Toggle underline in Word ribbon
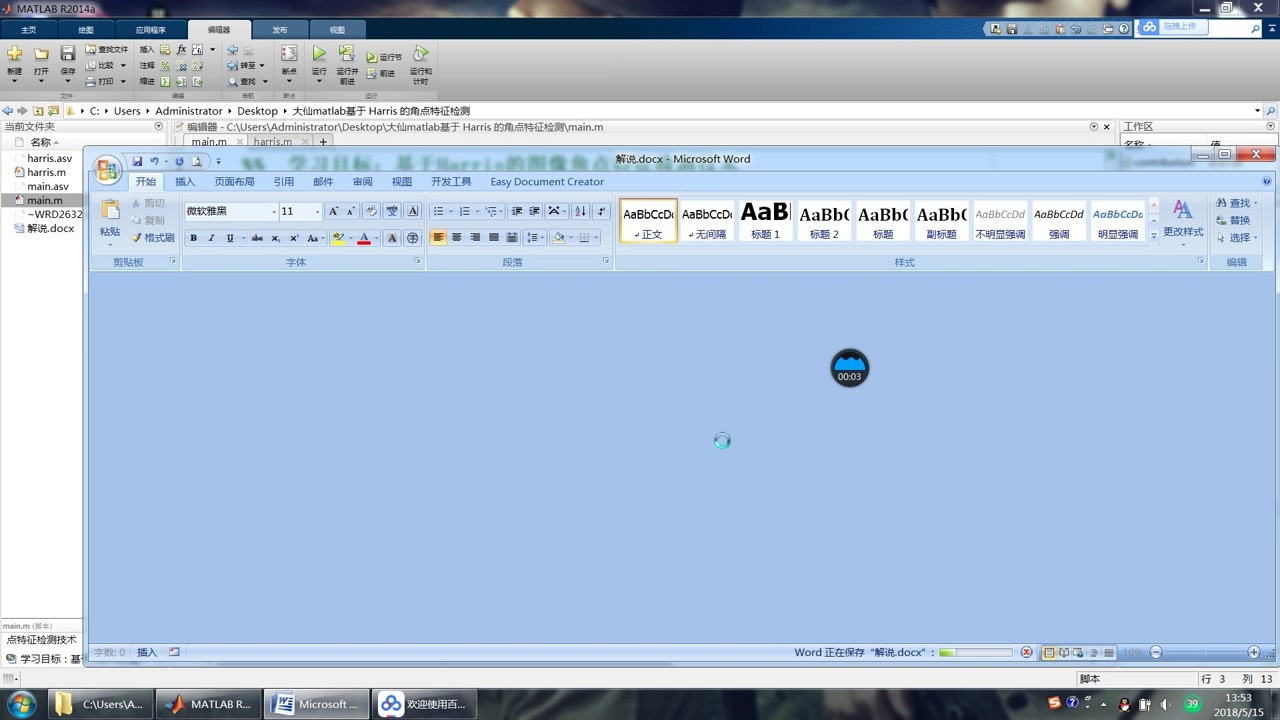The width and height of the screenshot is (1280, 720). pyautogui.click(x=229, y=238)
